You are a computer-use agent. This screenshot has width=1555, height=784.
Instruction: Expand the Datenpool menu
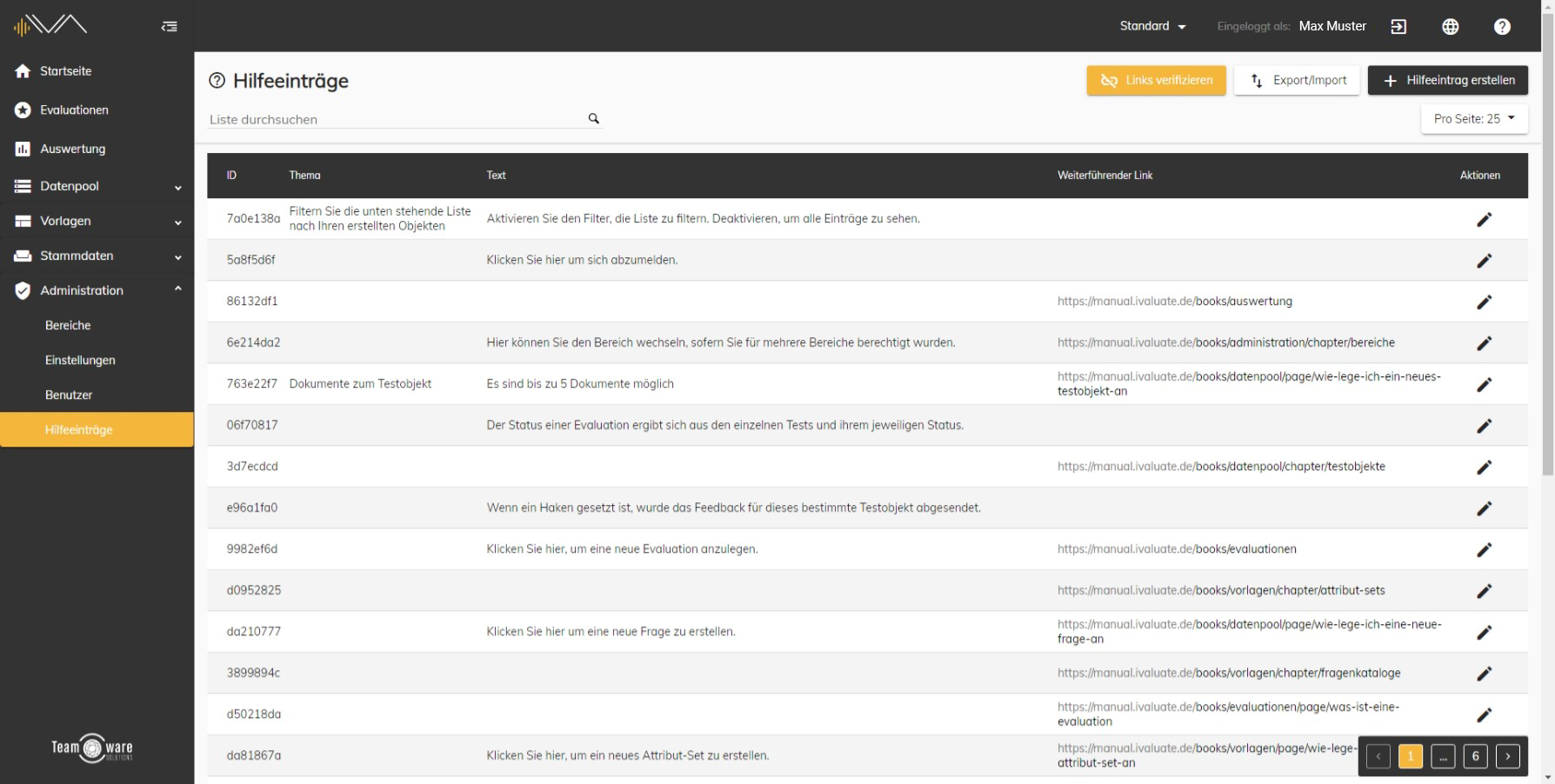click(97, 186)
